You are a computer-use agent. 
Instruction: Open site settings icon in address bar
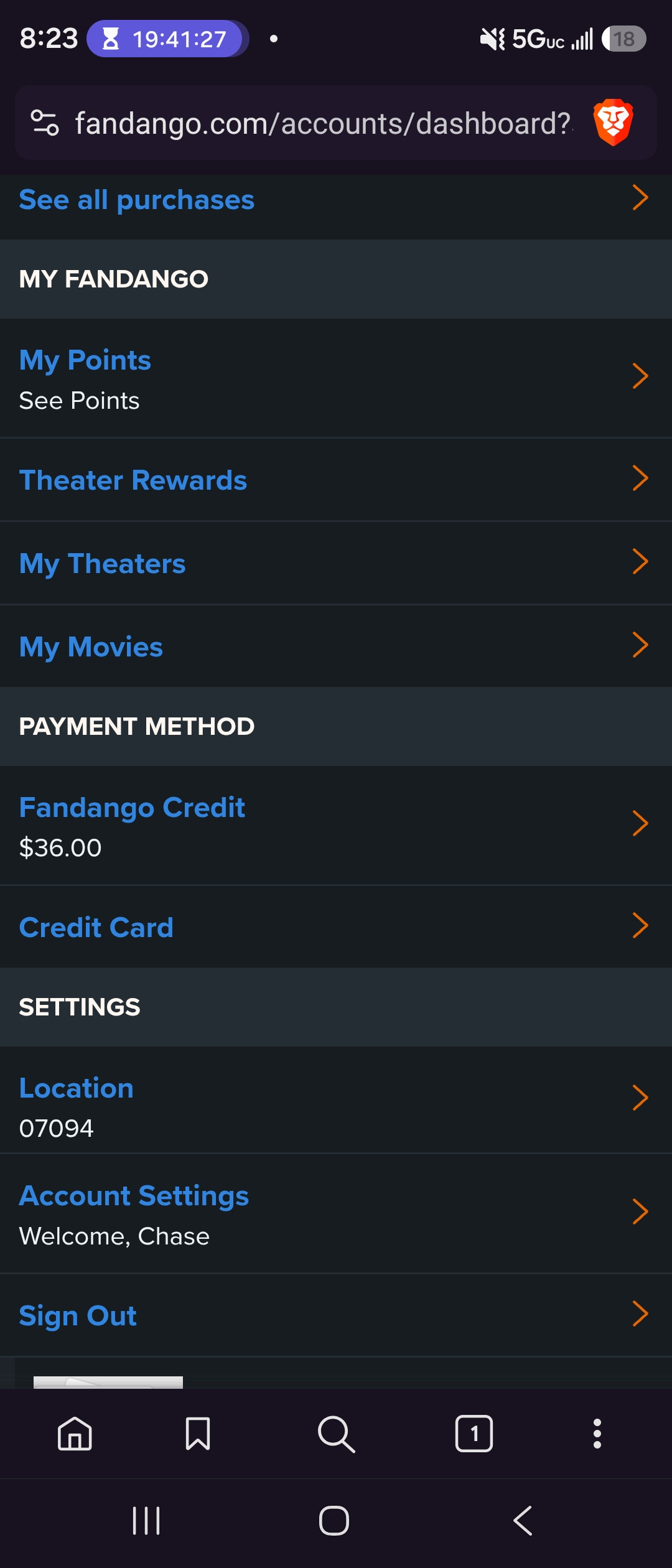45,123
